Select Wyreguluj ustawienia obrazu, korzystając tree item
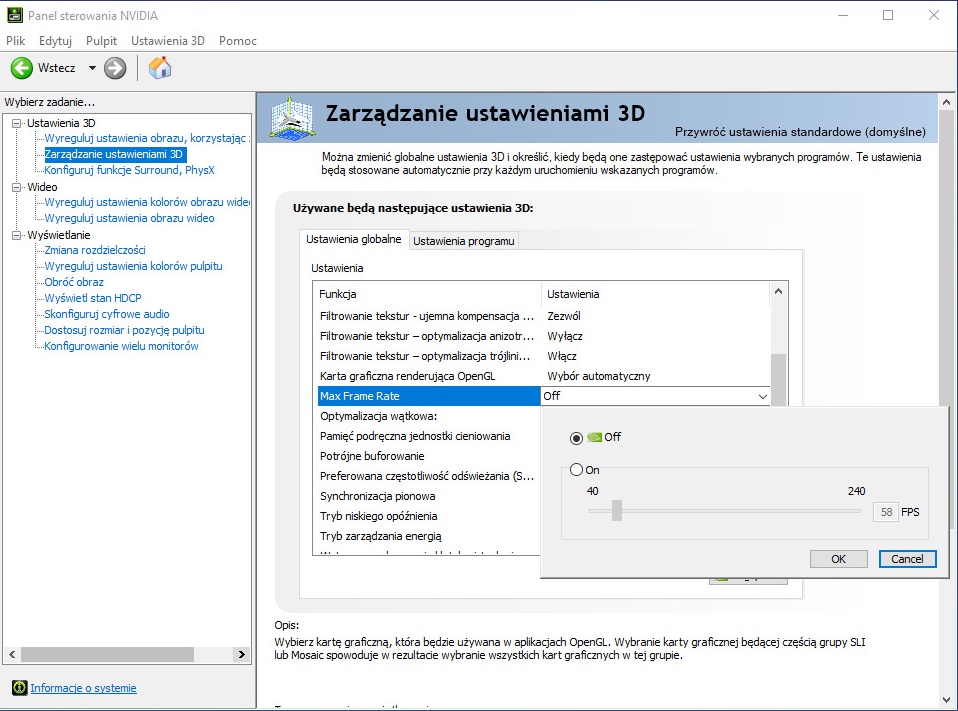The width and height of the screenshot is (958, 711). tap(146, 138)
